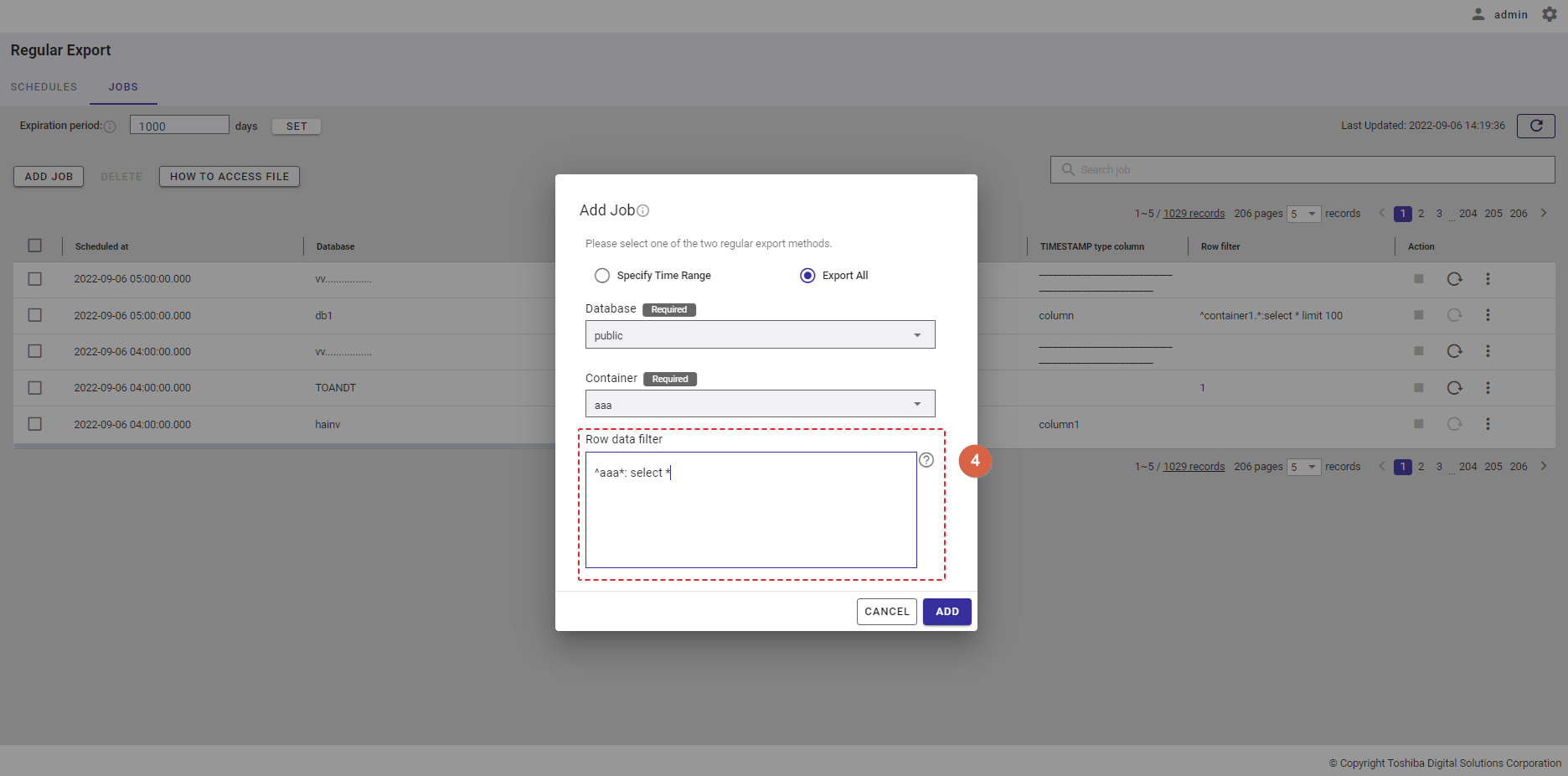
Task: Open the Container dropdown showing aaa
Action: pyautogui.click(x=760, y=405)
